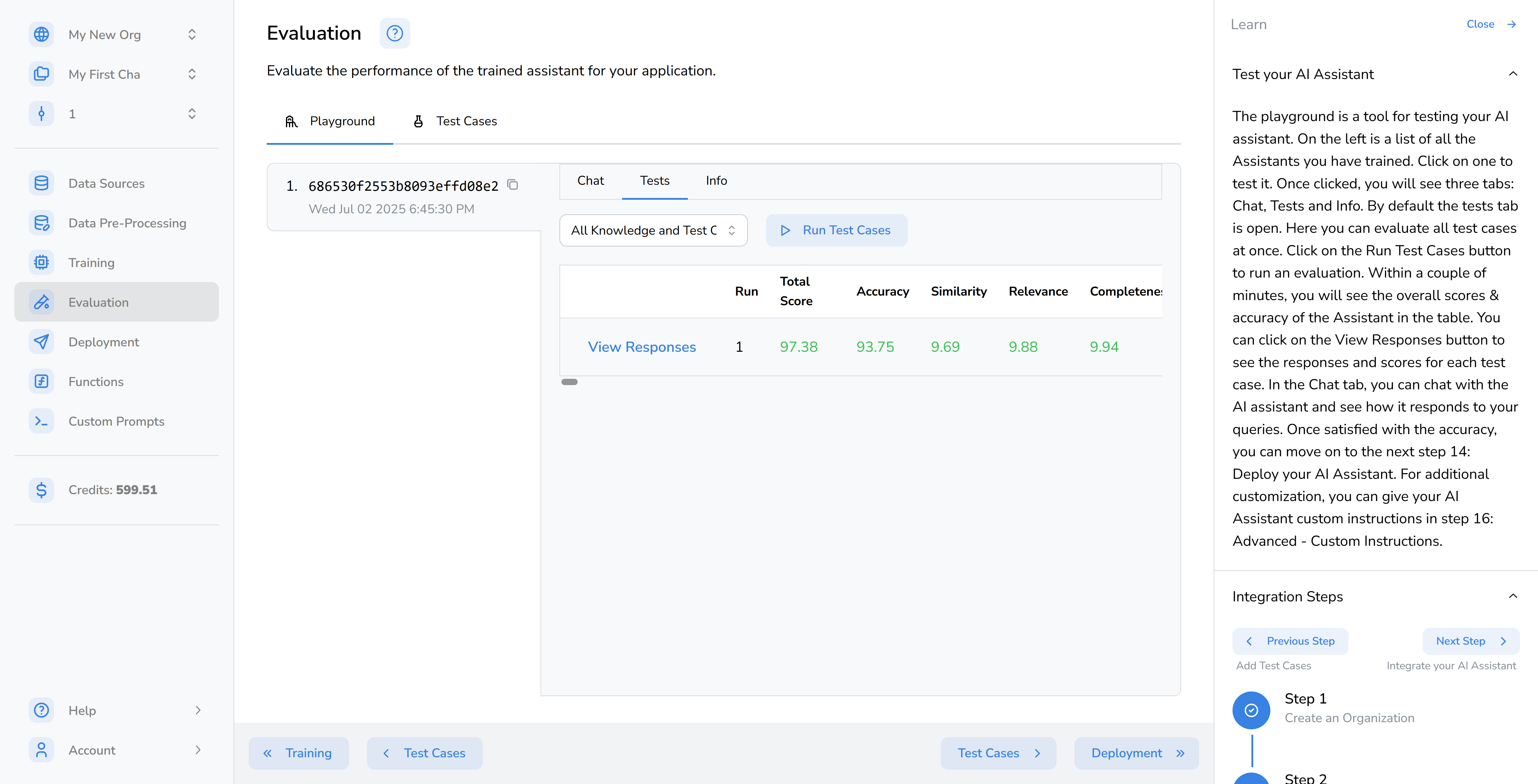Viewport: 1538px width, 784px height.
Task: Open the version 1 selector dropdown
Action: tap(117, 114)
